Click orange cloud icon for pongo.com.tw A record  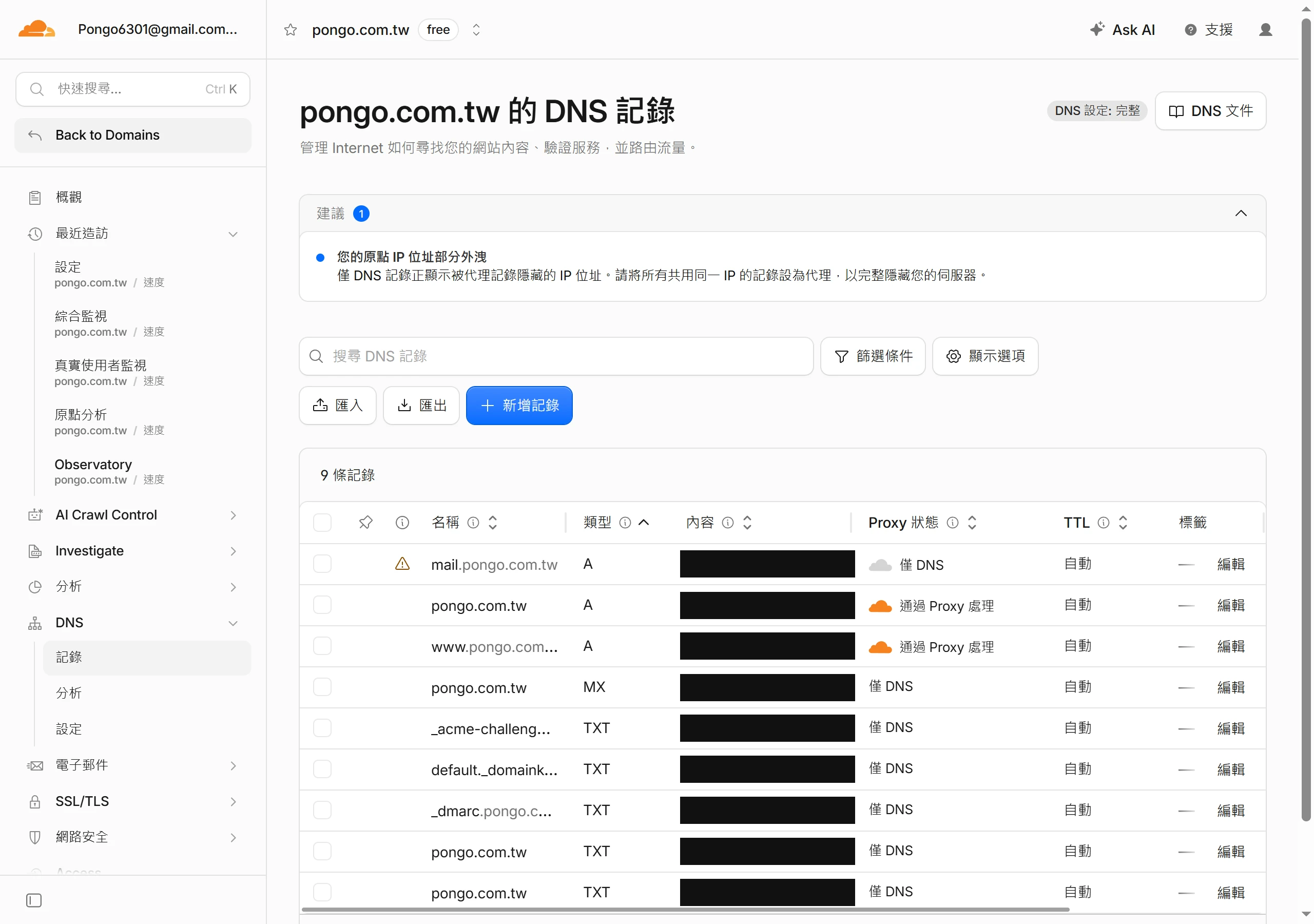pyautogui.click(x=880, y=606)
